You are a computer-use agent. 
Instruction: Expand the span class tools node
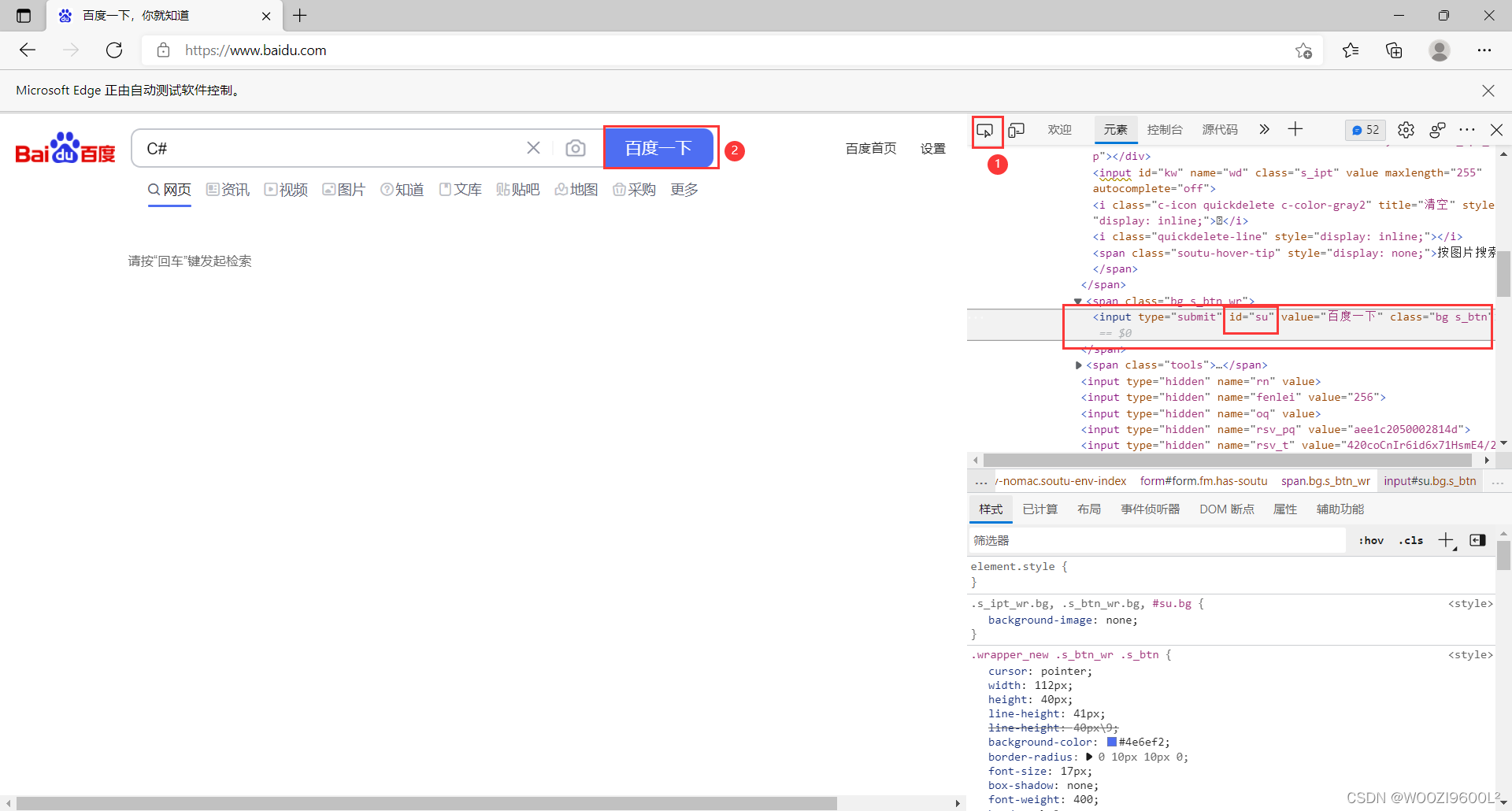pos(1078,365)
